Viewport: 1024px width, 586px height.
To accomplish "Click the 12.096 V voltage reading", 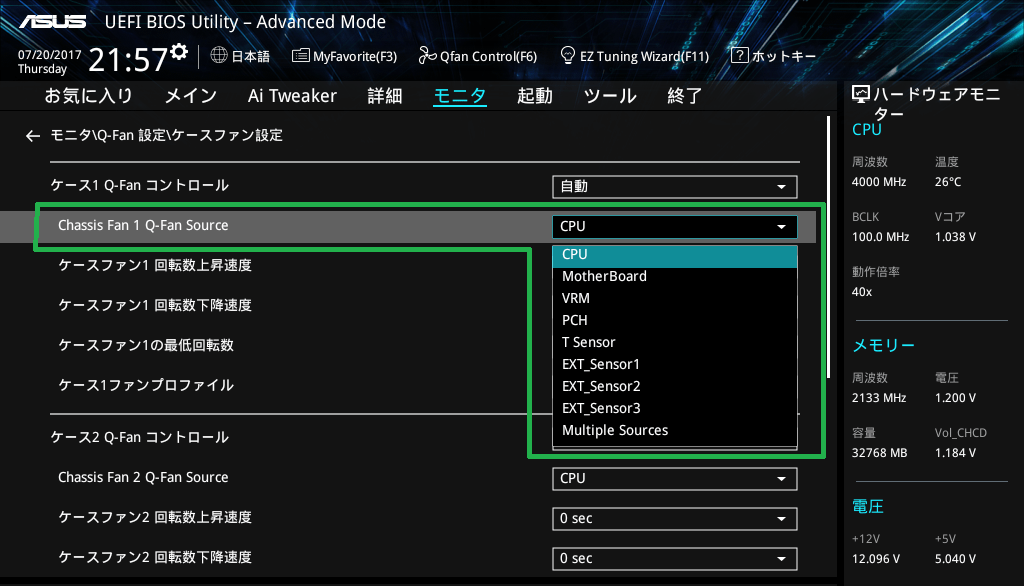I will [875, 559].
